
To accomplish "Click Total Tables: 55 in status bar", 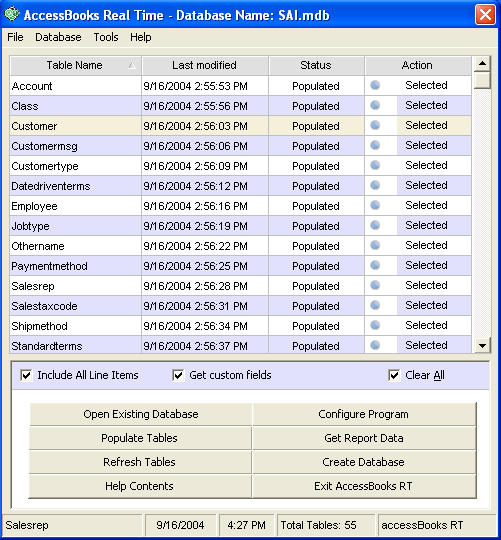I will click(326, 525).
